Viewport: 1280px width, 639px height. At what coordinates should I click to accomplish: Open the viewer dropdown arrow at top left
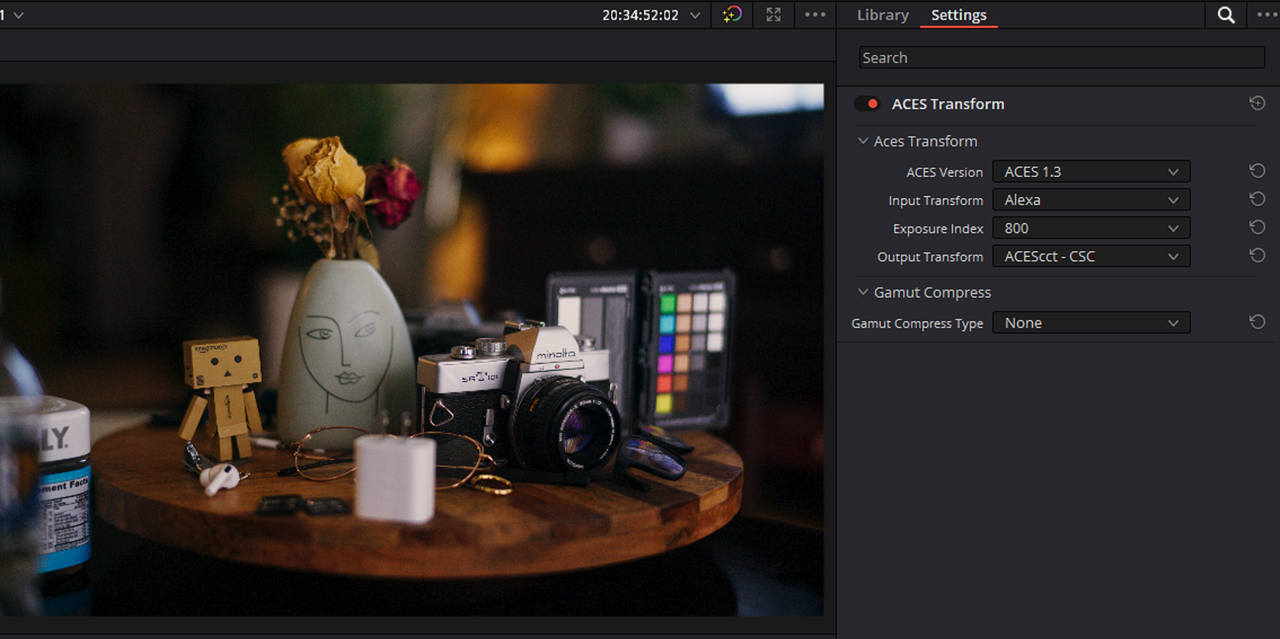[19, 16]
